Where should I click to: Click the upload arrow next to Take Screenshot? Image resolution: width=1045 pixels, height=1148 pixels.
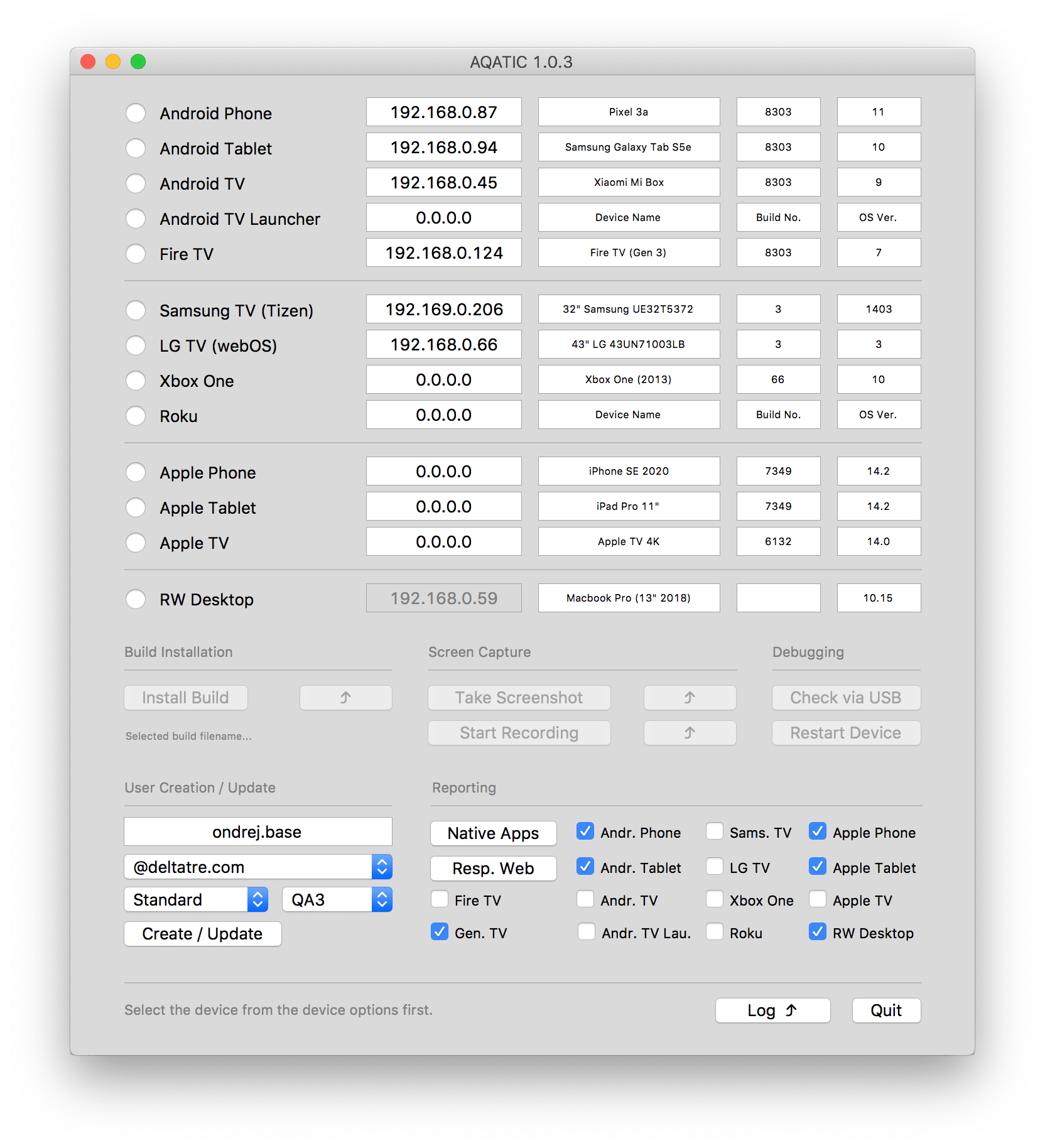point(690,698)
